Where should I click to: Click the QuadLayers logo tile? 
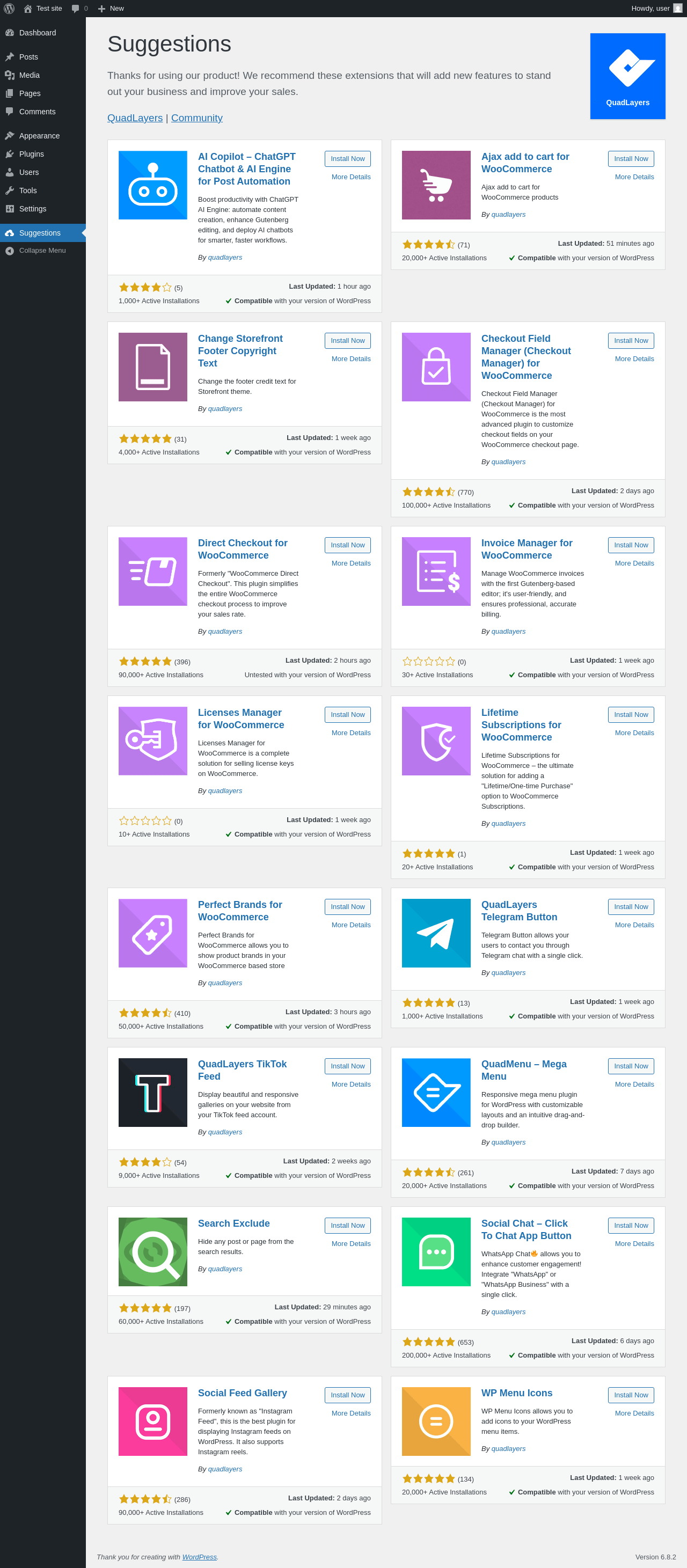tap(627, 76)
